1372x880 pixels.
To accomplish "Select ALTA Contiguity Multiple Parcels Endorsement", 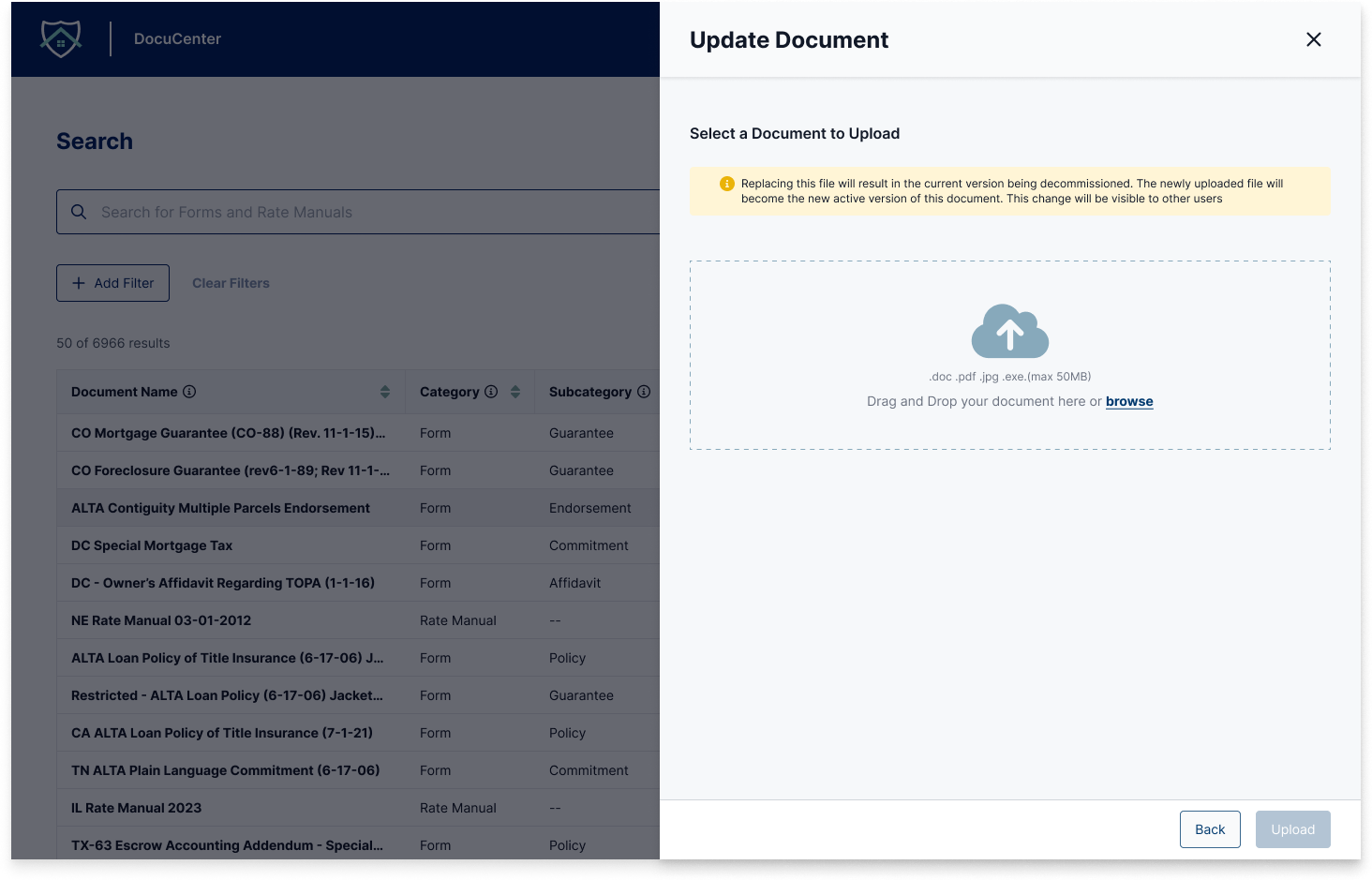I will coord(220,508).
